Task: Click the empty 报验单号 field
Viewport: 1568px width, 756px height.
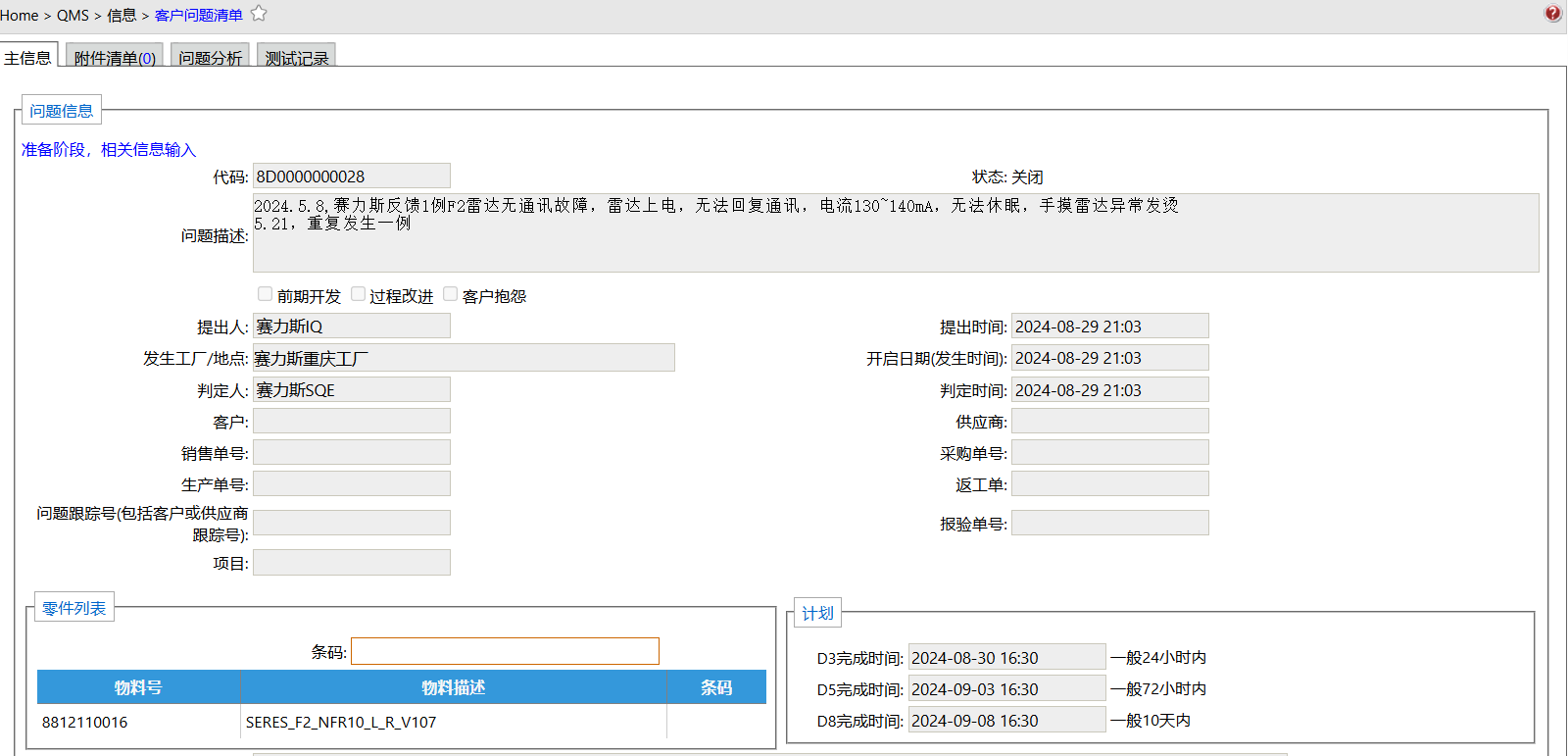Action: pyautogui.click(x=1110, y=524)
